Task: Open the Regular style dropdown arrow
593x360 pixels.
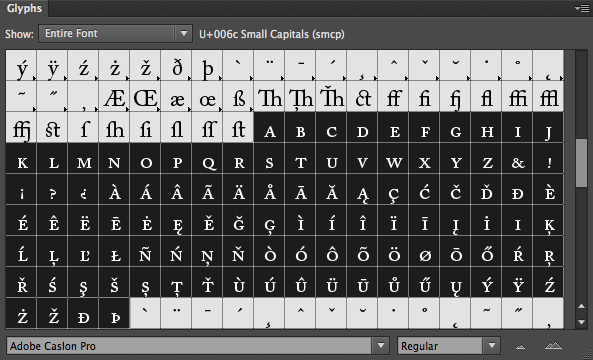Action: (x=492, y=346)
